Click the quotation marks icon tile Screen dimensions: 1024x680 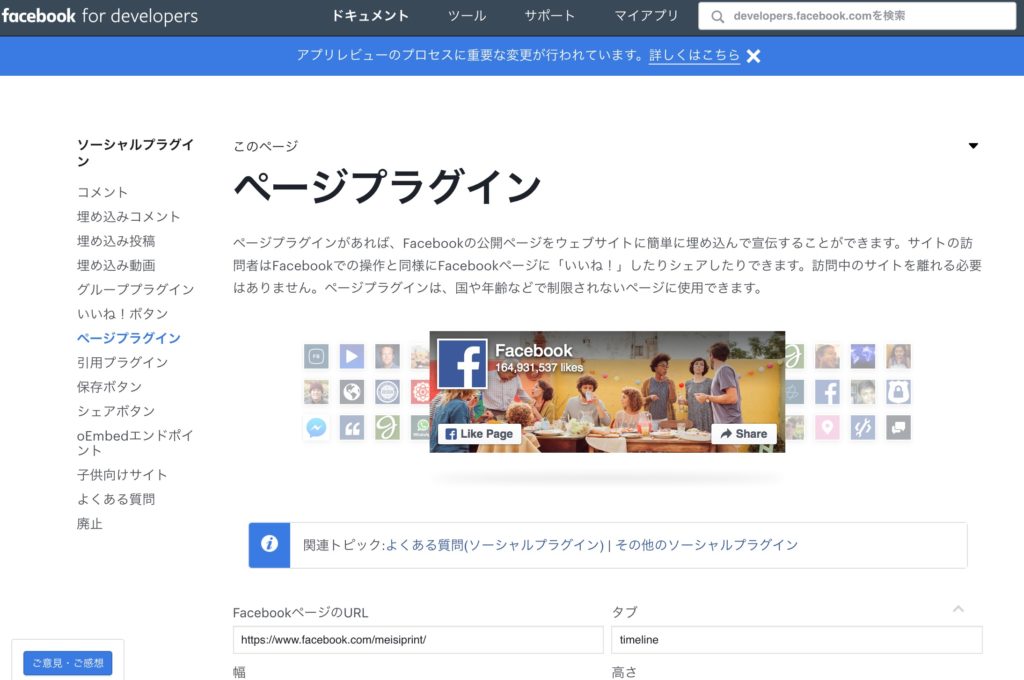(351, 428)
